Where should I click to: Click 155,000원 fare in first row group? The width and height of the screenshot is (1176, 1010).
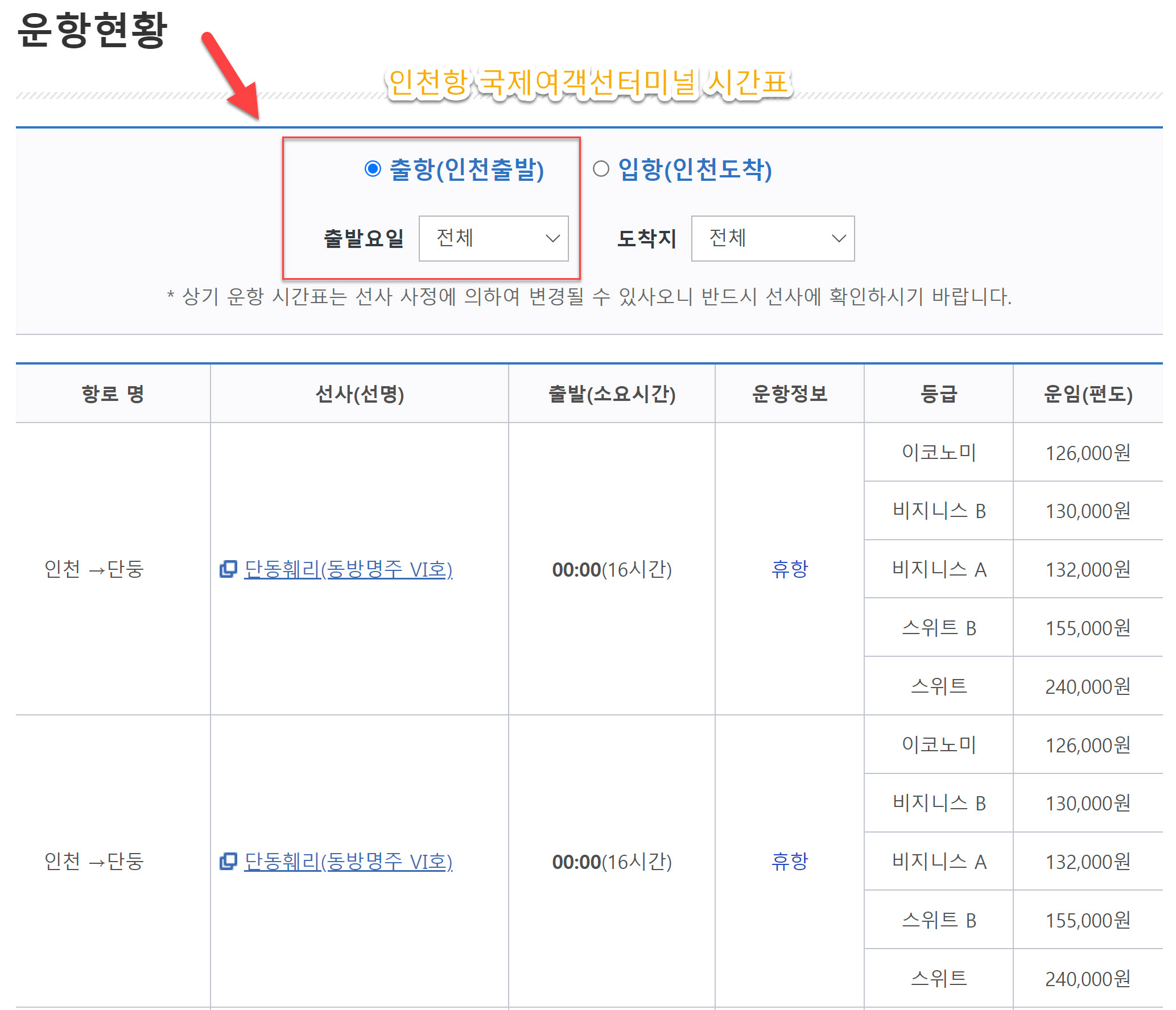(1088, 628)
